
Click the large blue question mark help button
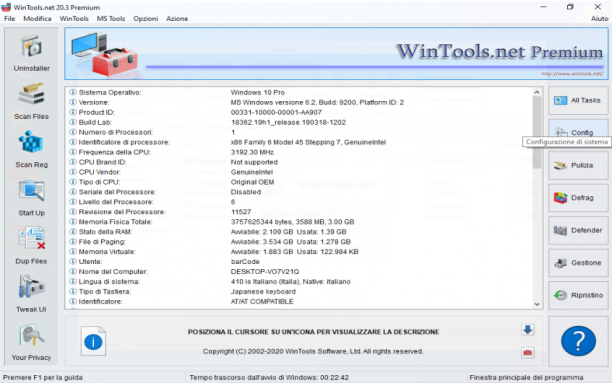[x=578, y=341]
